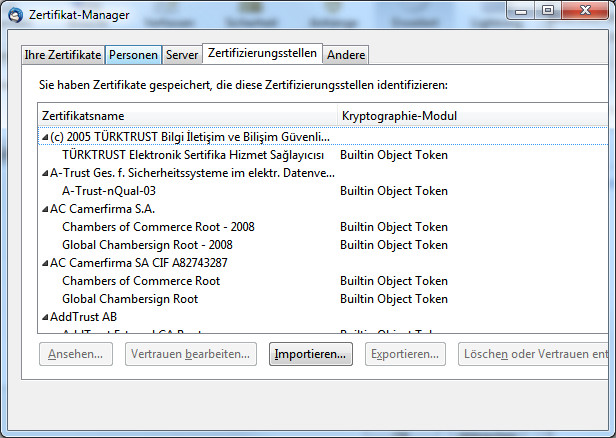Image resolution: width=616 pixels, height=438 pixels.
Task: Click the Exportieren... button
Action: coord(405,354)
